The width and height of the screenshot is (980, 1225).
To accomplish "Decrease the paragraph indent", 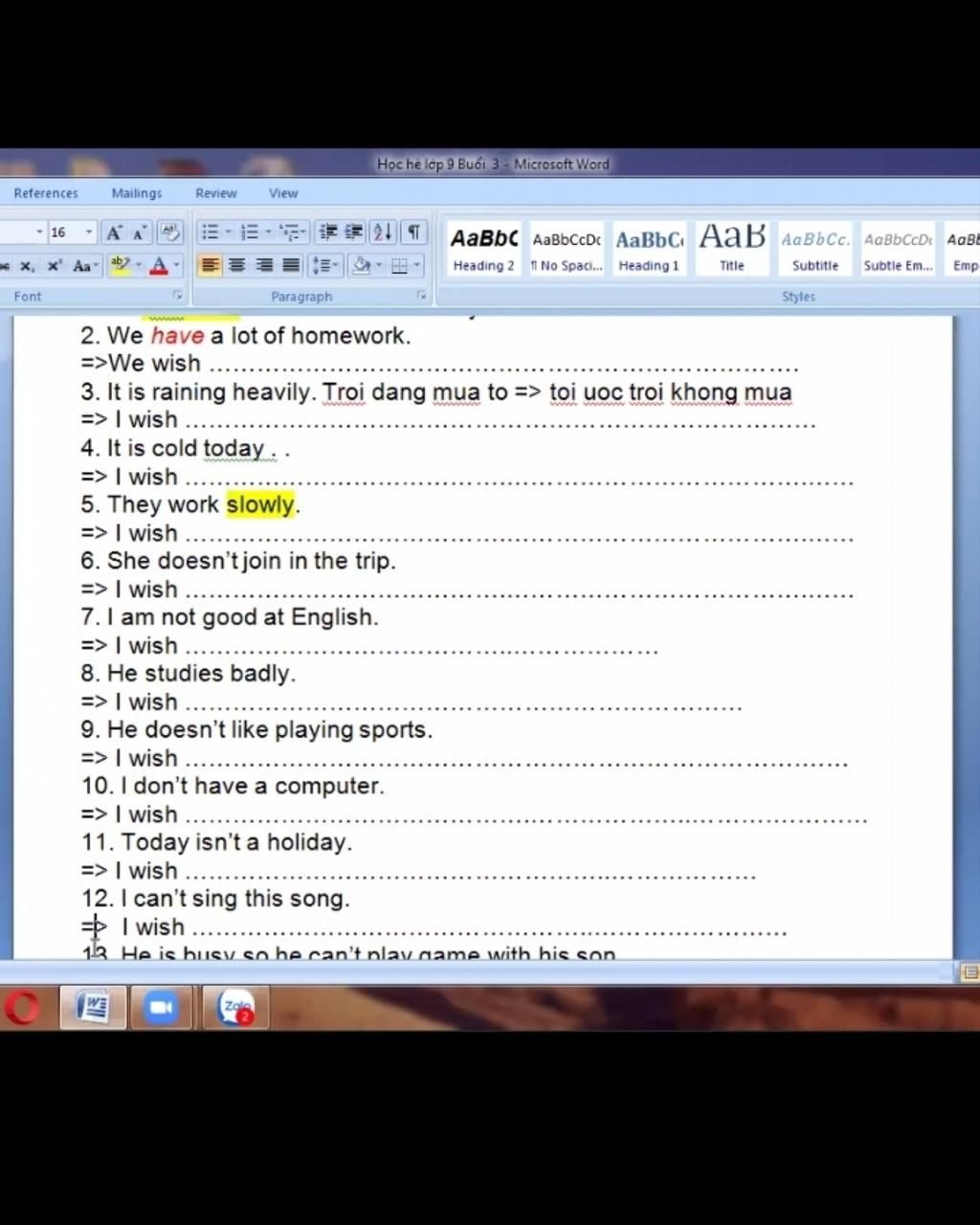I will click(x=327, y=233).
